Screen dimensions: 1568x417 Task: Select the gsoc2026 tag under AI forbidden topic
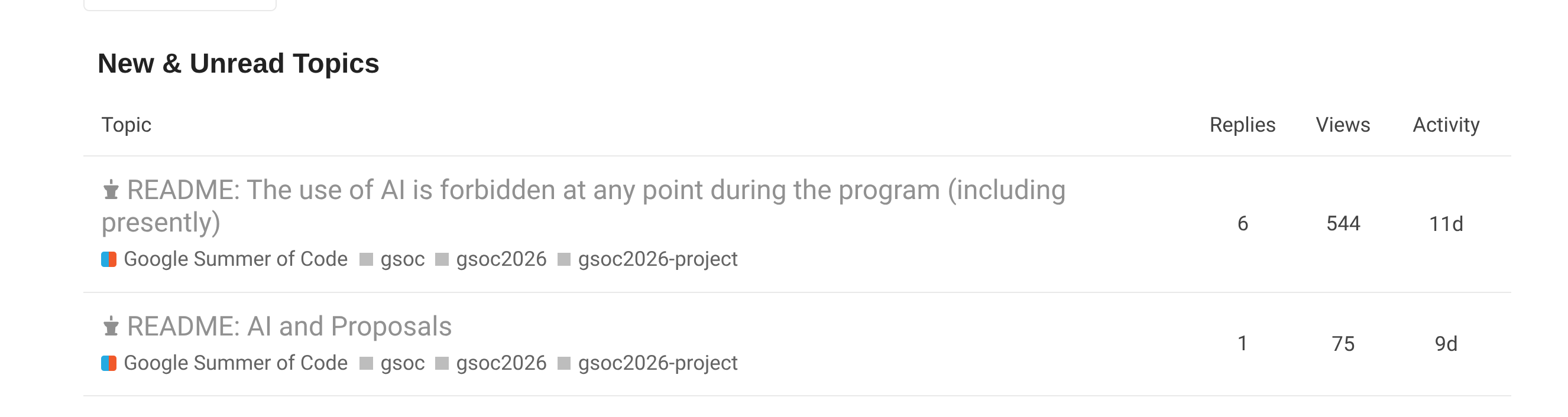(x=501, y=259)
